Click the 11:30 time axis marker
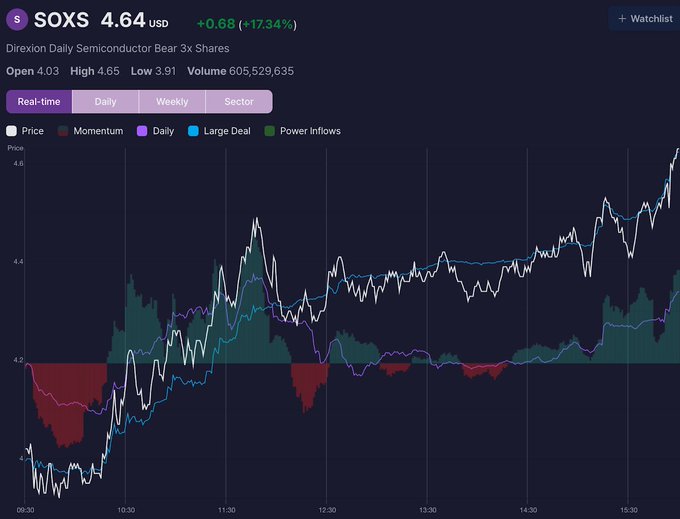The image size is (680, 519). coord(226,510)
